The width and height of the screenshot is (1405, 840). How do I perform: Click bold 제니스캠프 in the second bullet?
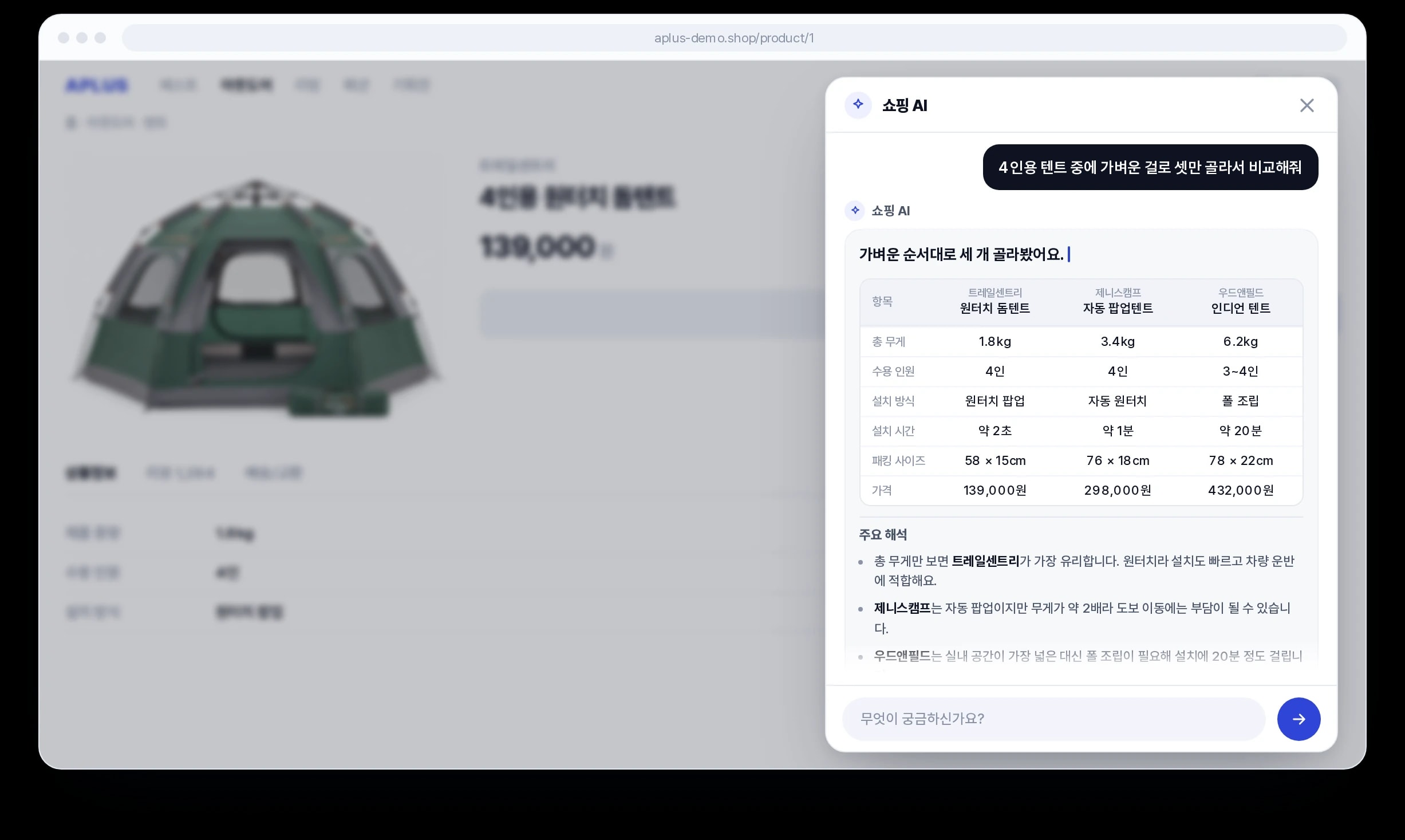pyautogui.click(x=902, y=608)
